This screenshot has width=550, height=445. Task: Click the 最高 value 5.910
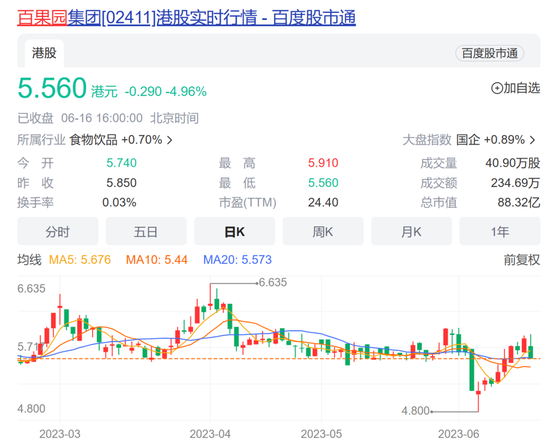323,163
